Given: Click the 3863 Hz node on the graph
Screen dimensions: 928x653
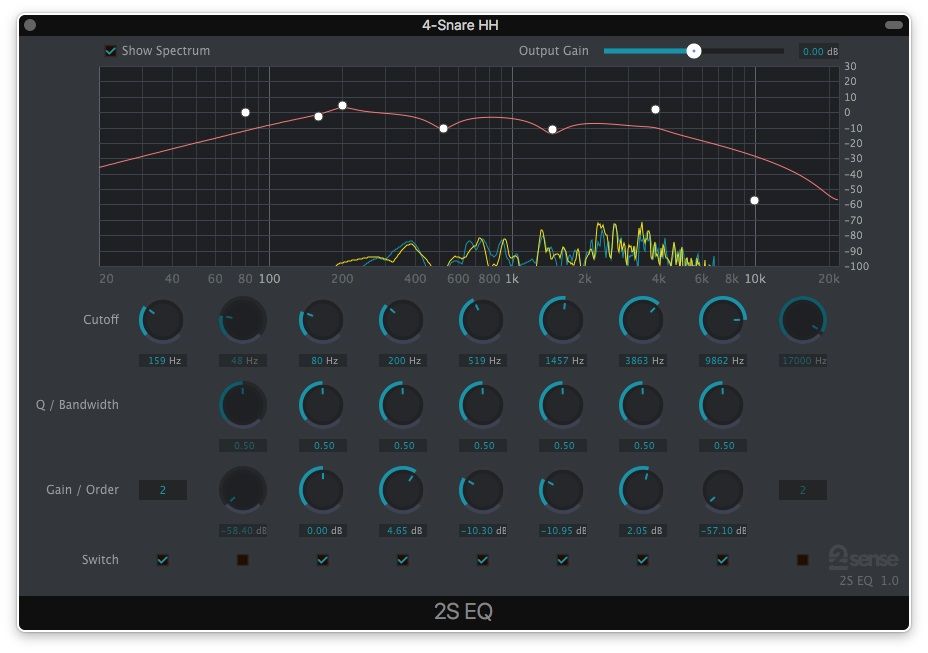Looking at the screenshot, I should click(x=655, y=110).
